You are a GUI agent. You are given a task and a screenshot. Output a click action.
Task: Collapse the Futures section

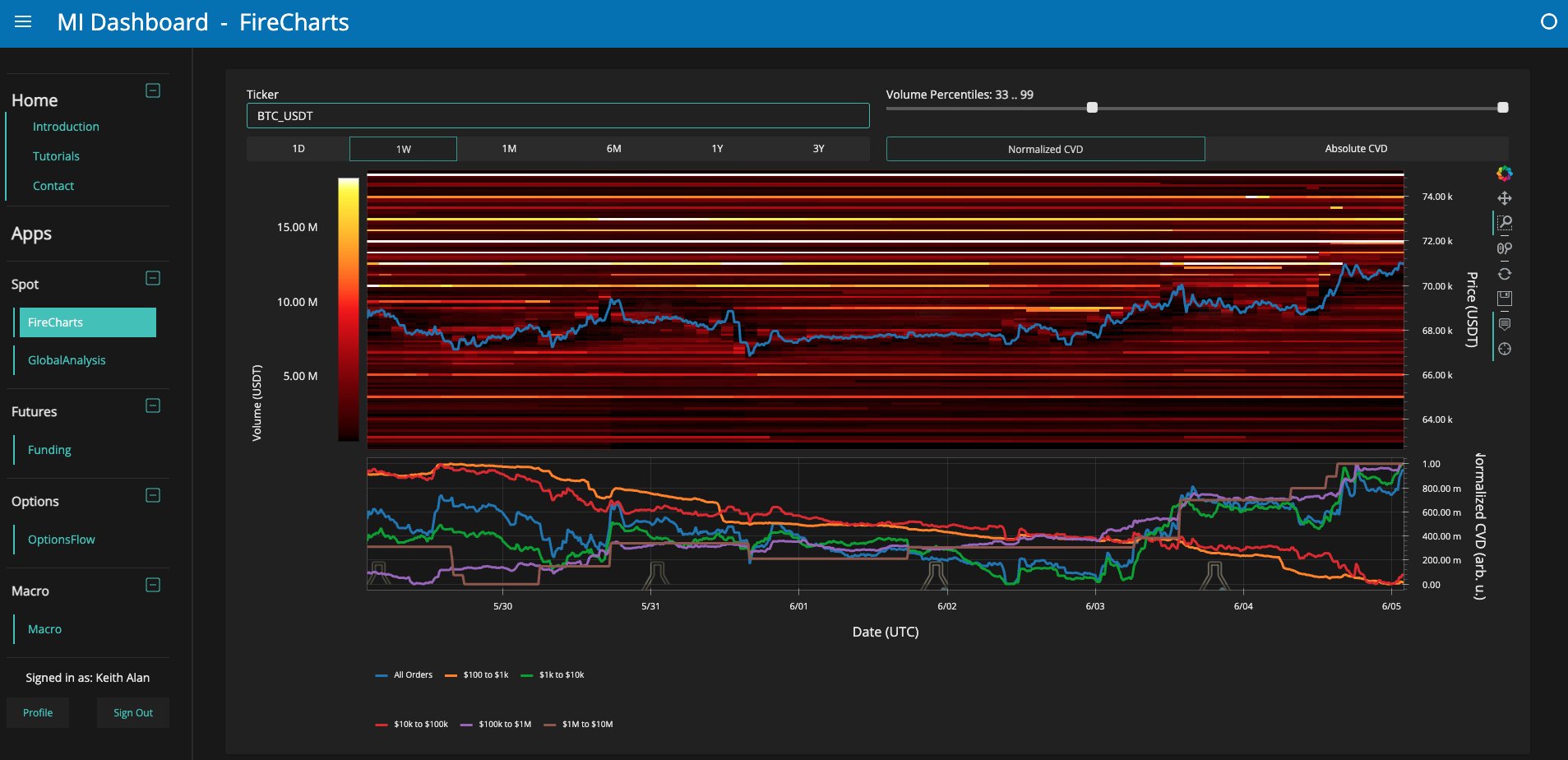pos(153,405)
